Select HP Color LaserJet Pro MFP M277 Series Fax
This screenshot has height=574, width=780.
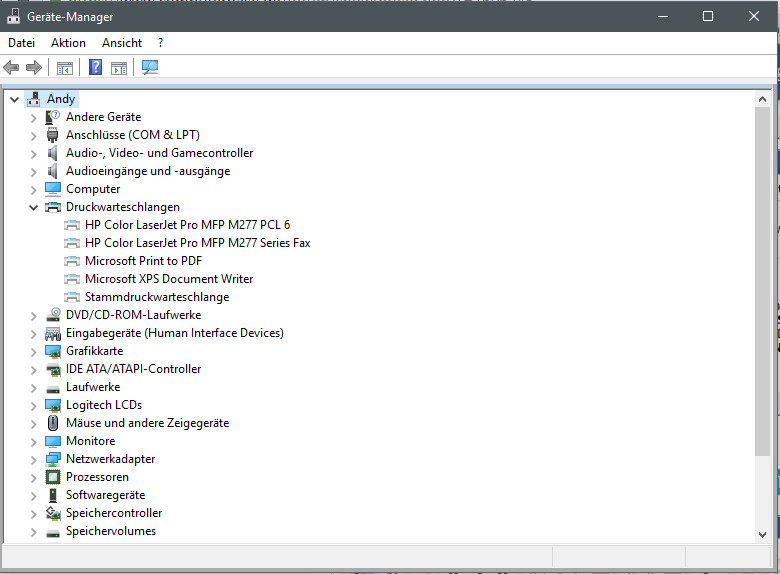click(x=197, y=243)
